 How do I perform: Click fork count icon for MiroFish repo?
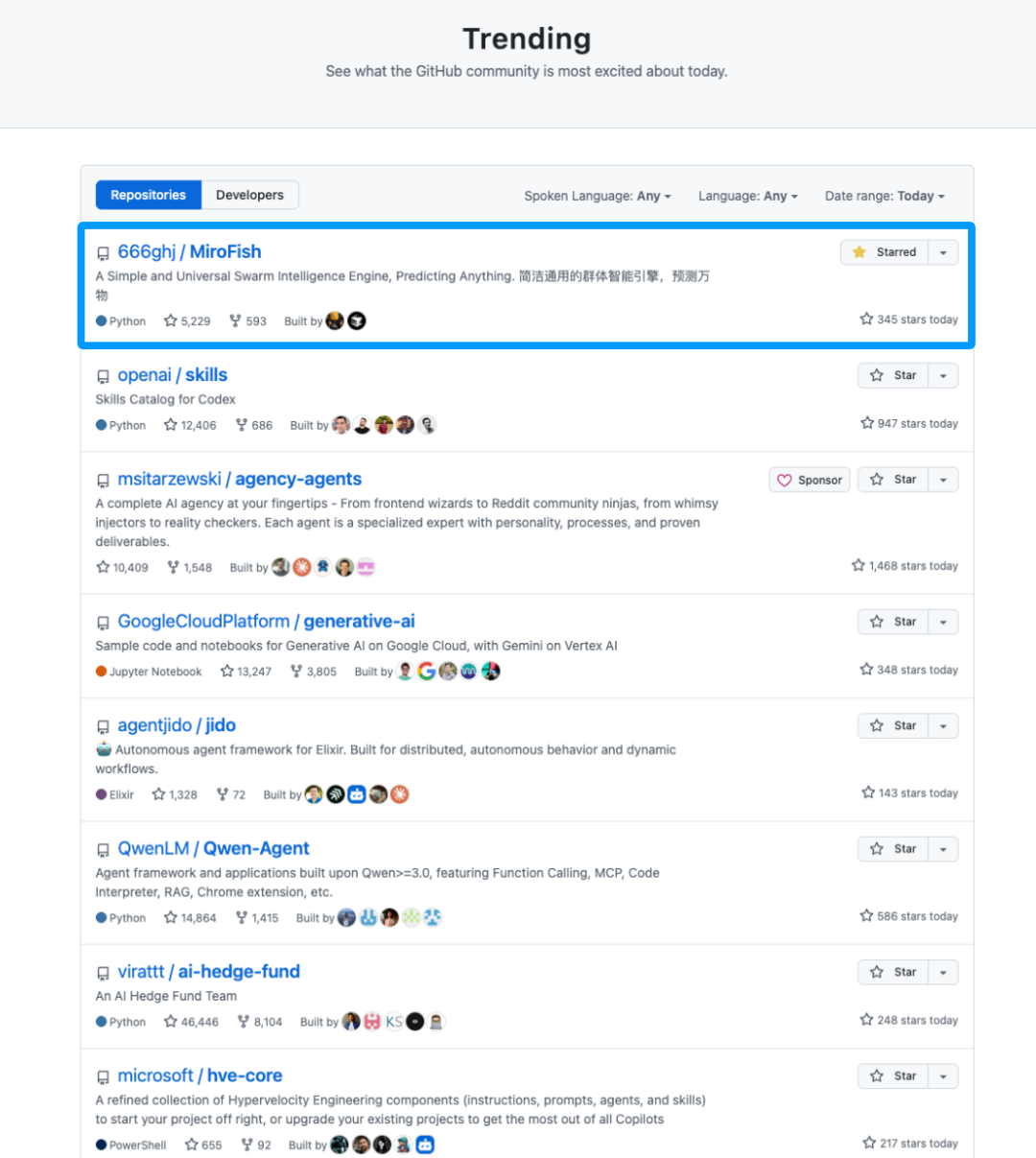click(x=235, y=321)
